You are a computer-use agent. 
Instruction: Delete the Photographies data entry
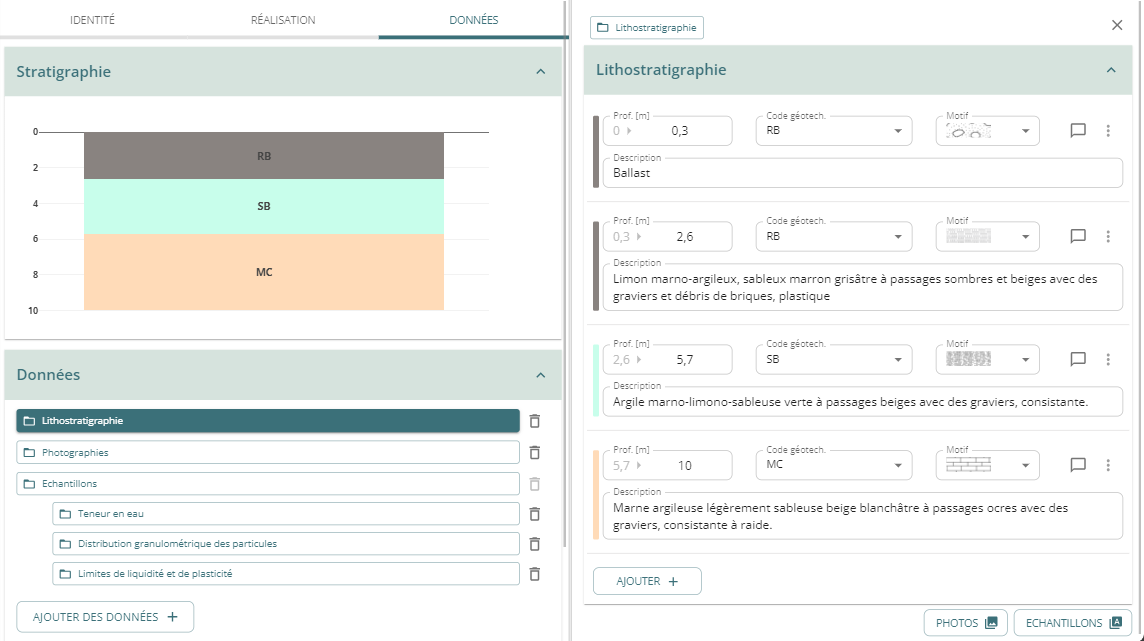pos(535,453)
